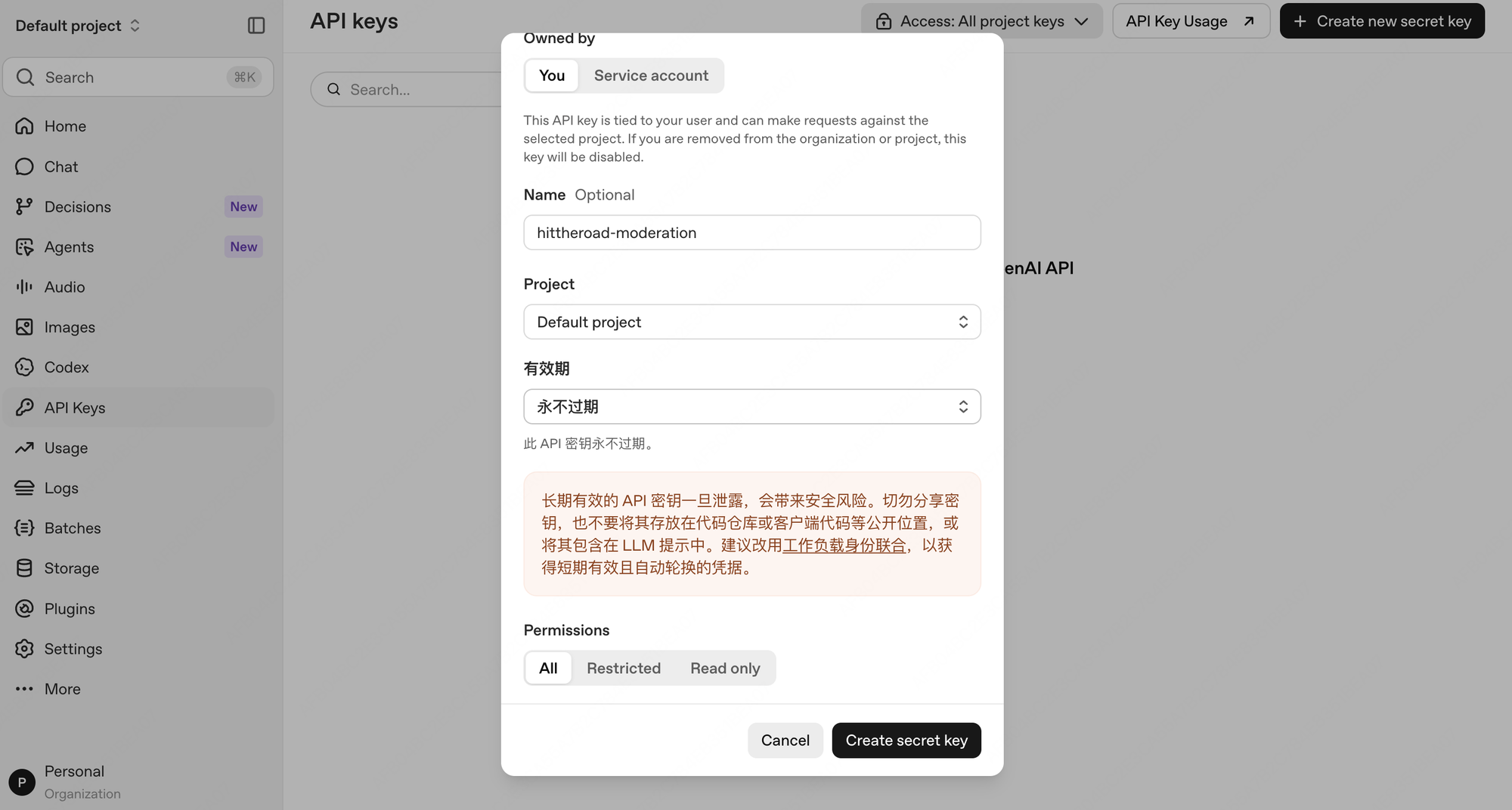Click the Personal organization avatar
The width and height of the screenshot is (1512, 810).
[22, 782]
